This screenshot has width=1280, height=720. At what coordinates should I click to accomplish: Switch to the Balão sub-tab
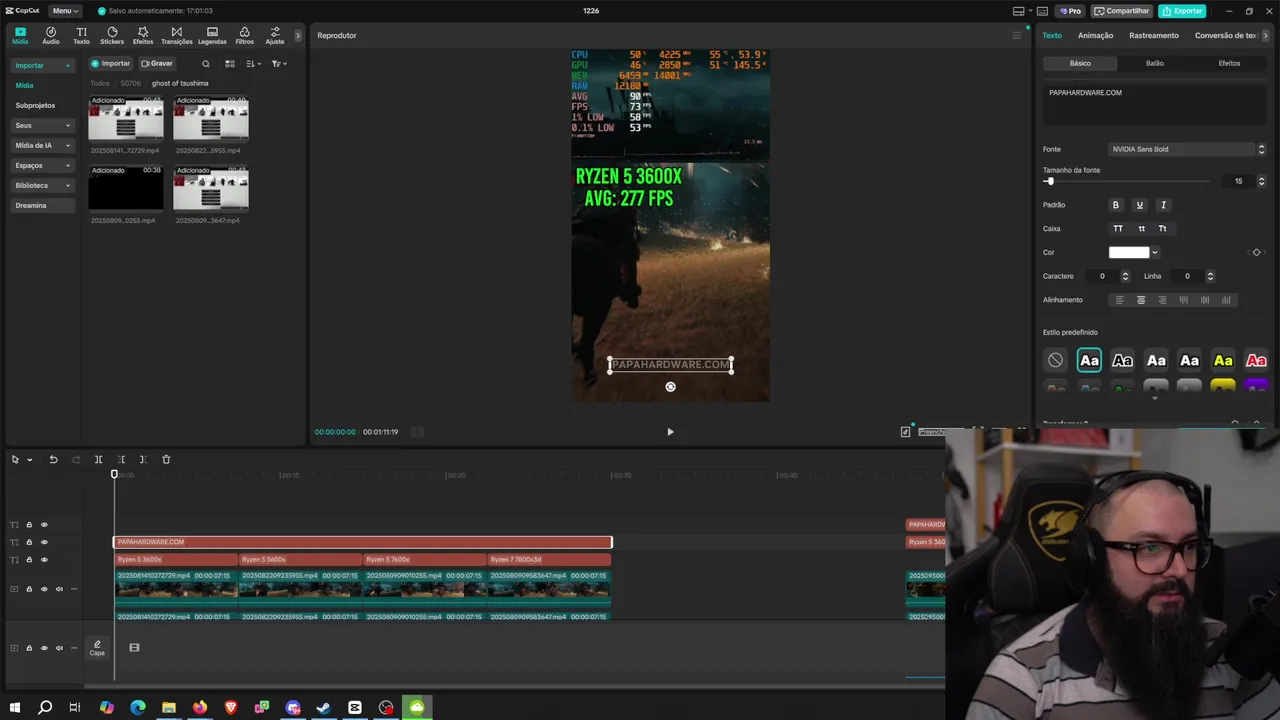click(x=1155, y=63)
